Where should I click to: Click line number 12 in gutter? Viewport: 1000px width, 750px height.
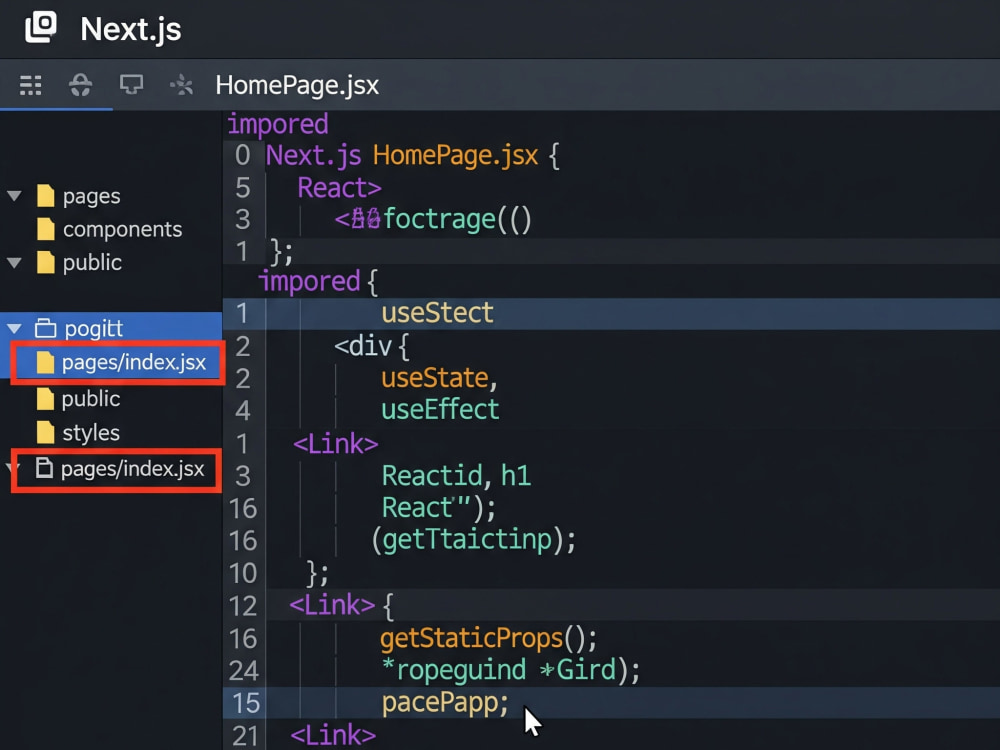(x=244, y=606)
